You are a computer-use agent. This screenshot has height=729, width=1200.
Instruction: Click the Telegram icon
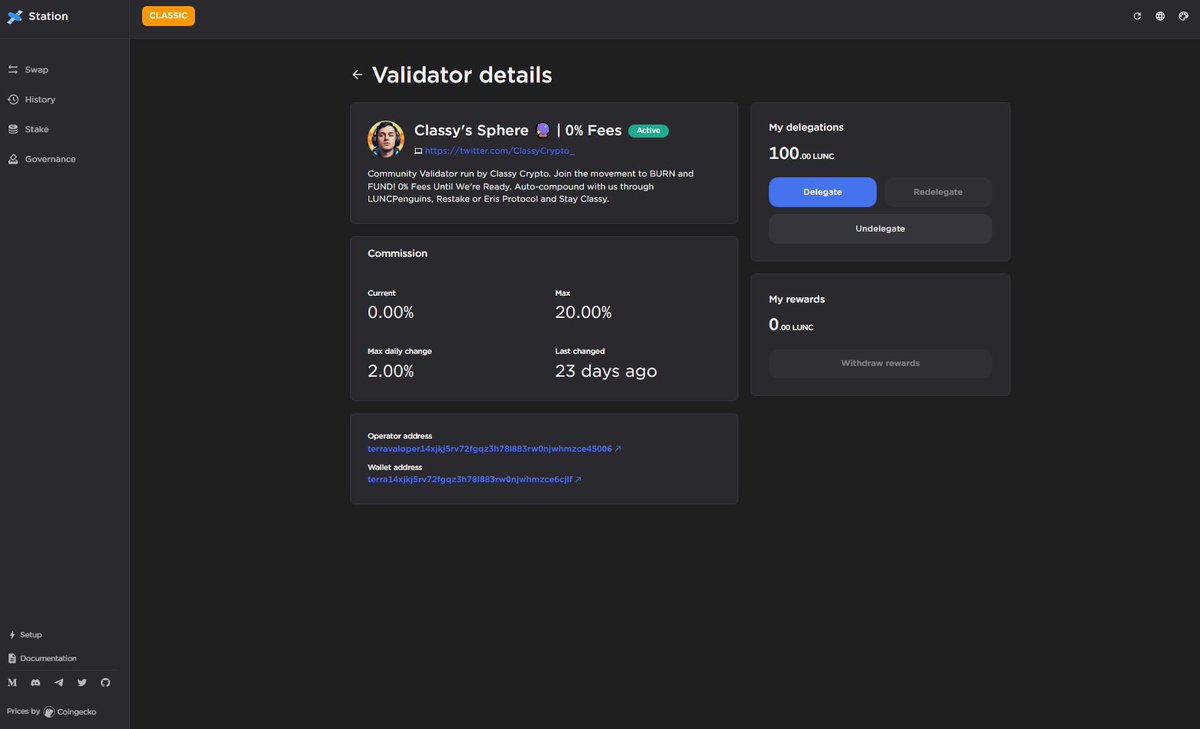point(59,683)
